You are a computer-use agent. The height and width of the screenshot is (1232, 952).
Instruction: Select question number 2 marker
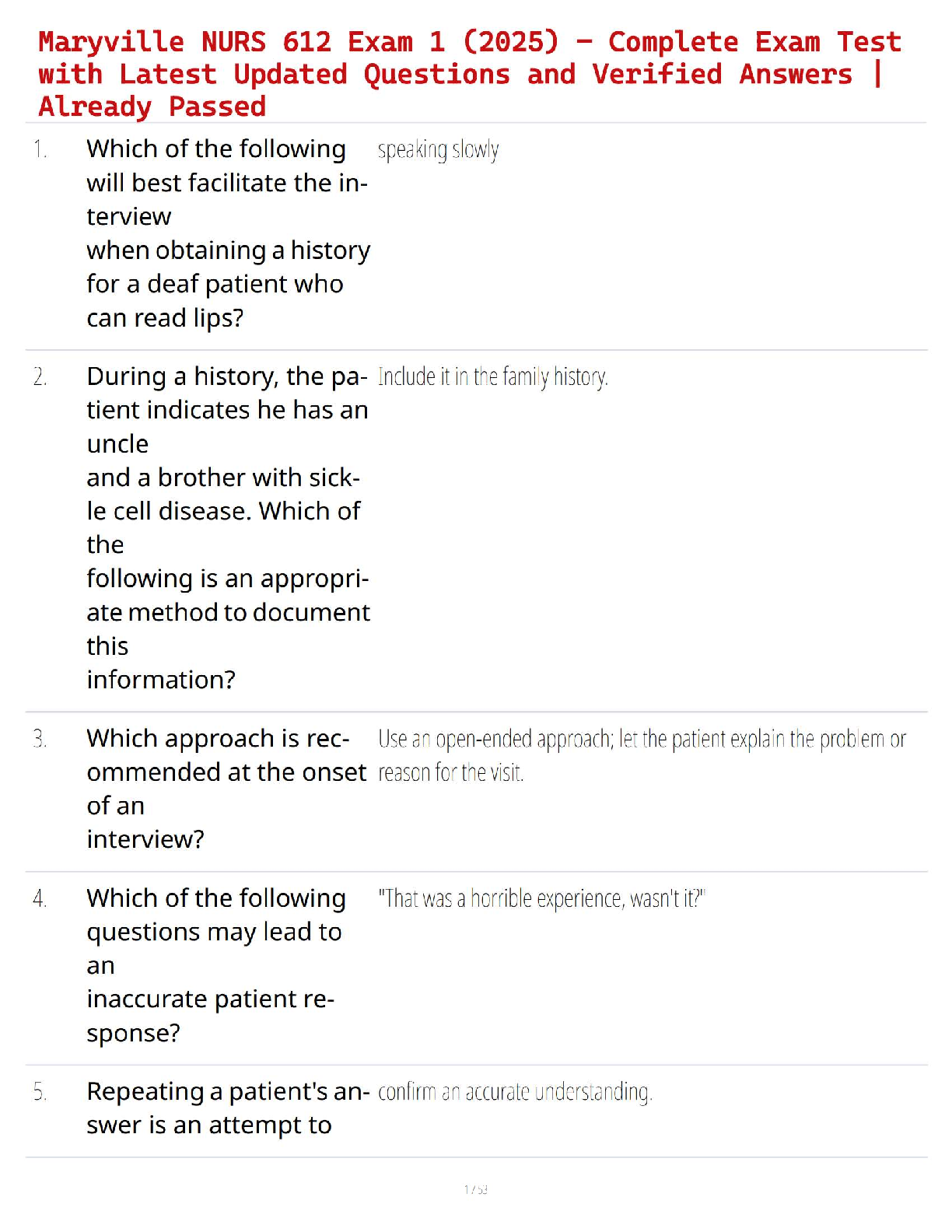(40, 377)
